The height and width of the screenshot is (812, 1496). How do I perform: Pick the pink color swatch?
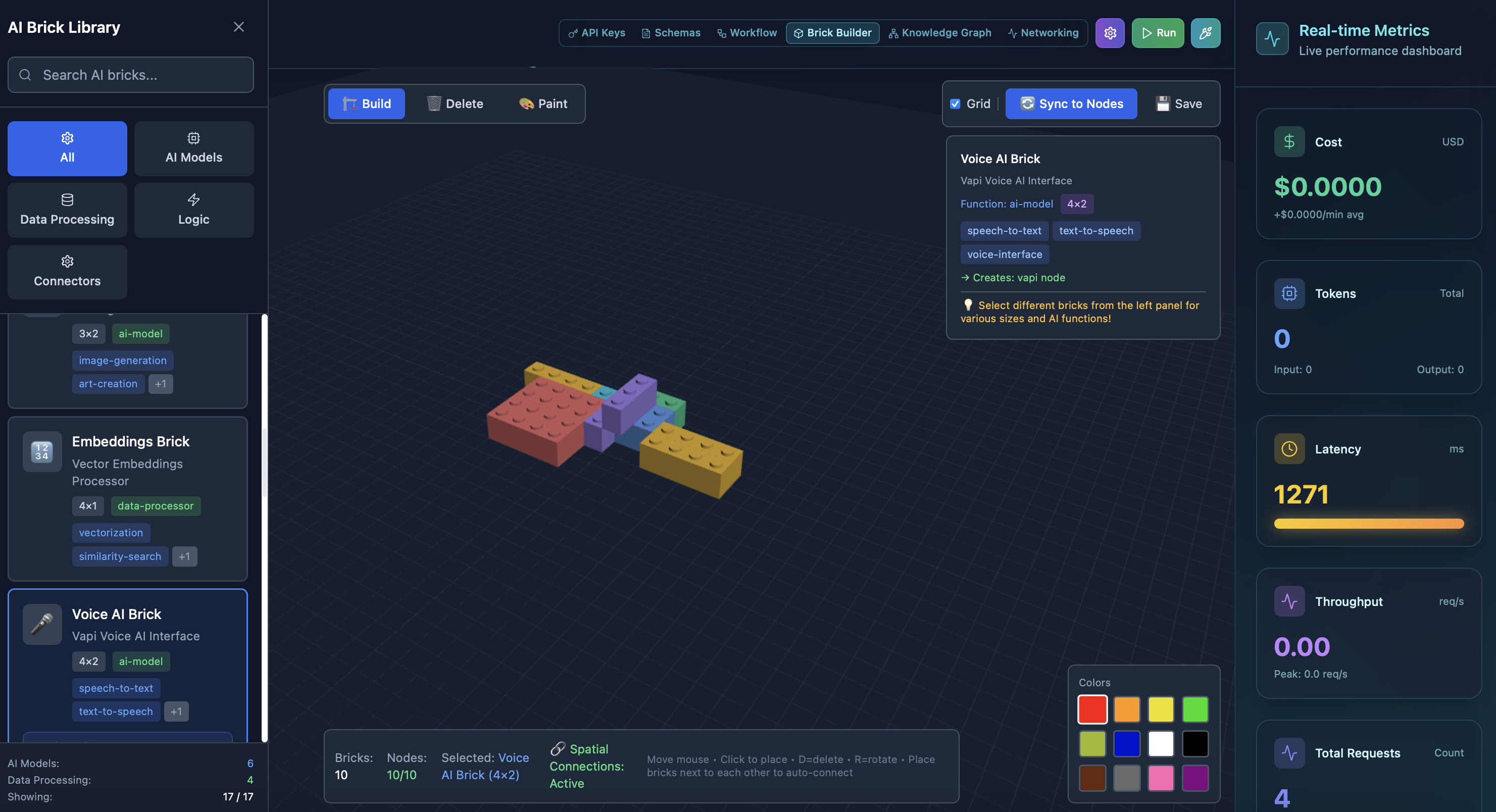click(x=1160, y=778)
